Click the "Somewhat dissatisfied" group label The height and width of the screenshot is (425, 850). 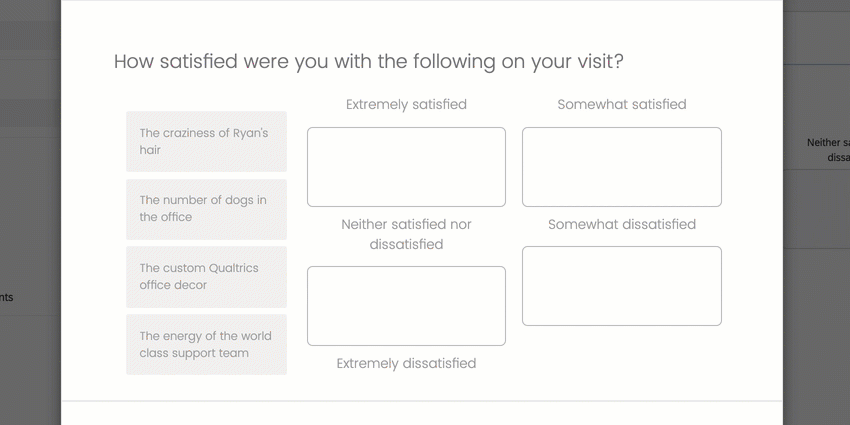click(621, 224)
